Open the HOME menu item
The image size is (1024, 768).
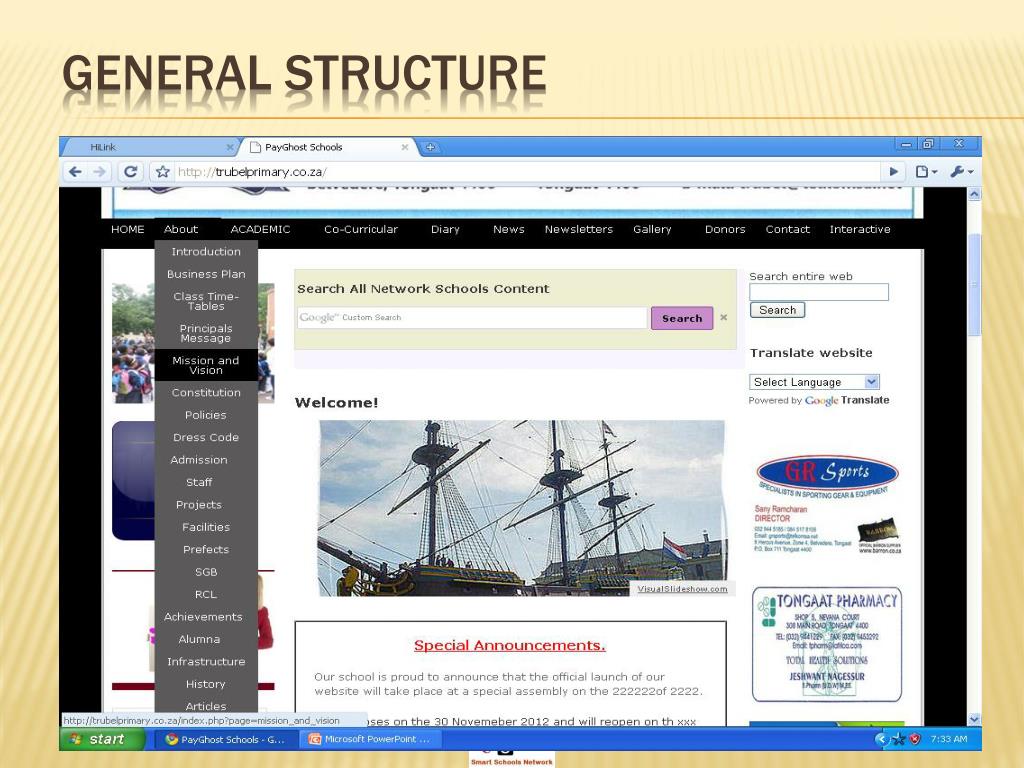pyautogui.click(x=127, y=229)
